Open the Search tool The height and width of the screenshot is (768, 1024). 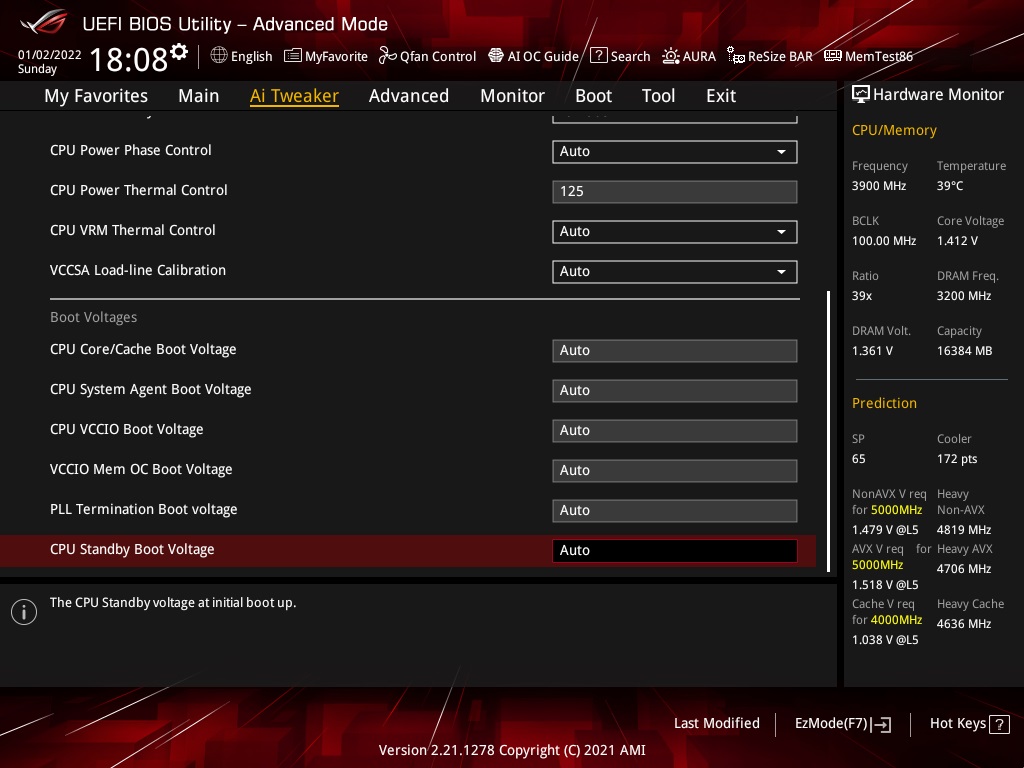[x=620, y=56]
